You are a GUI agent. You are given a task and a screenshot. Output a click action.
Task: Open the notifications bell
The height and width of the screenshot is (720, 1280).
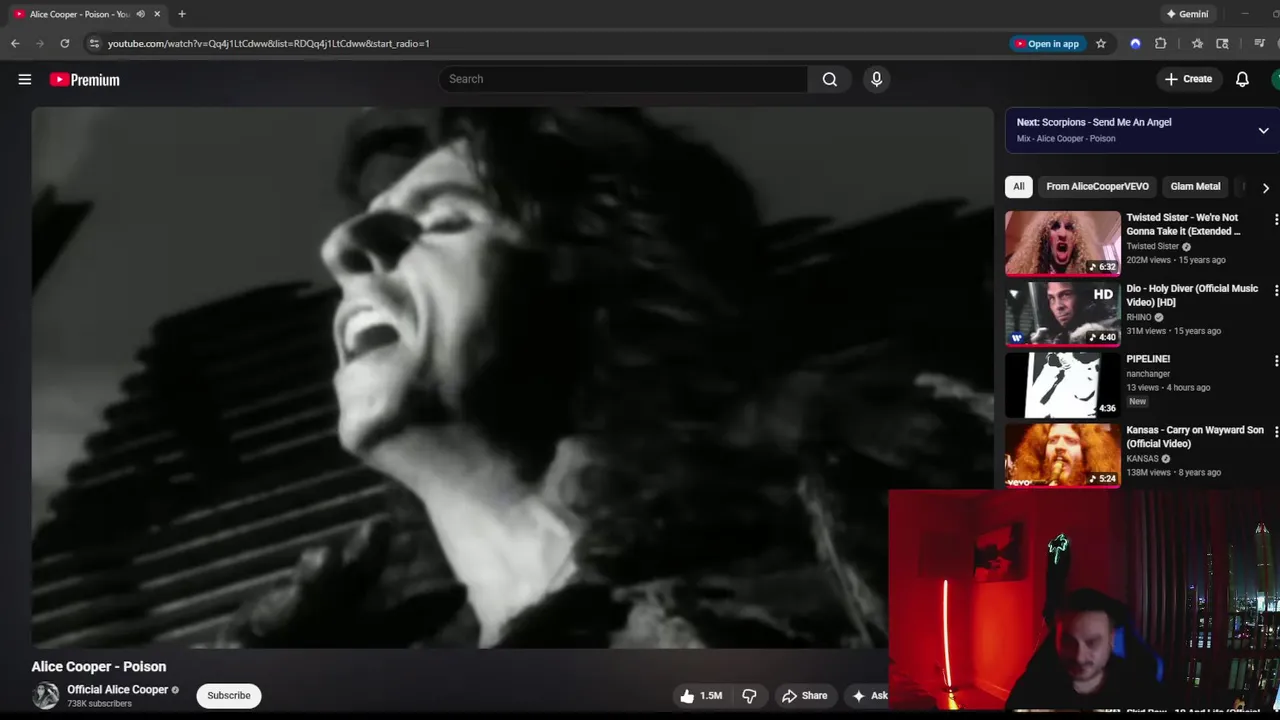click(x=1242, y=79)
